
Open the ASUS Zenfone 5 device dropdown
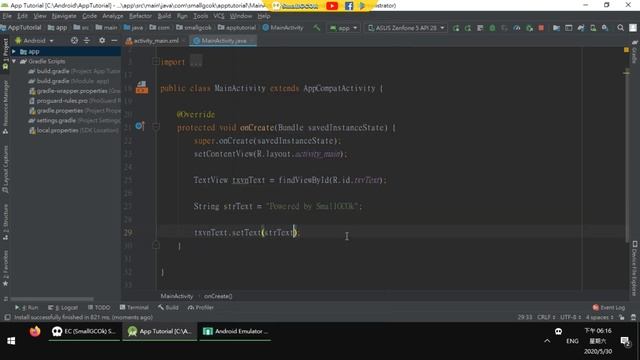(x=406, y=28)
